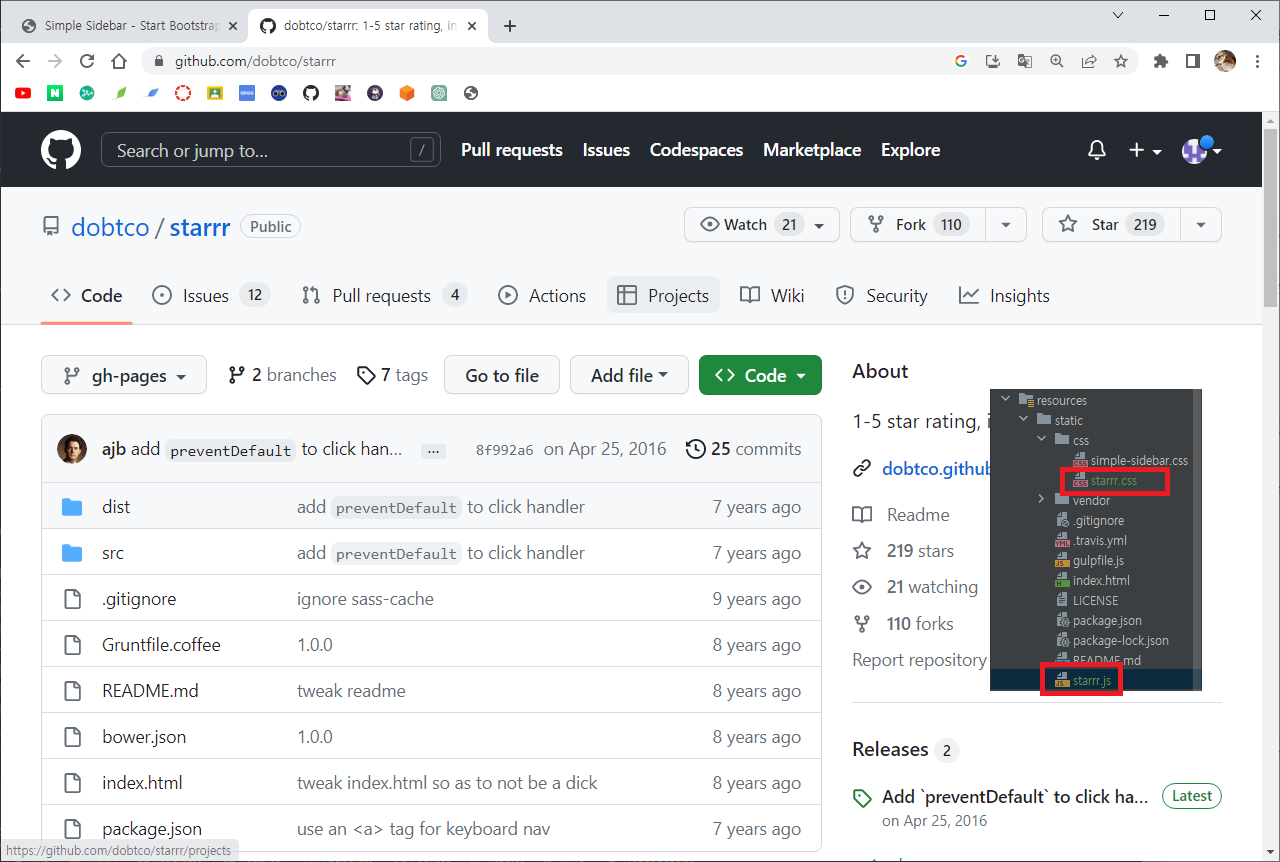Open Chrome side panel icon
The width and height of the screenshot is (1280, 862).
[x=1193, y=61]
